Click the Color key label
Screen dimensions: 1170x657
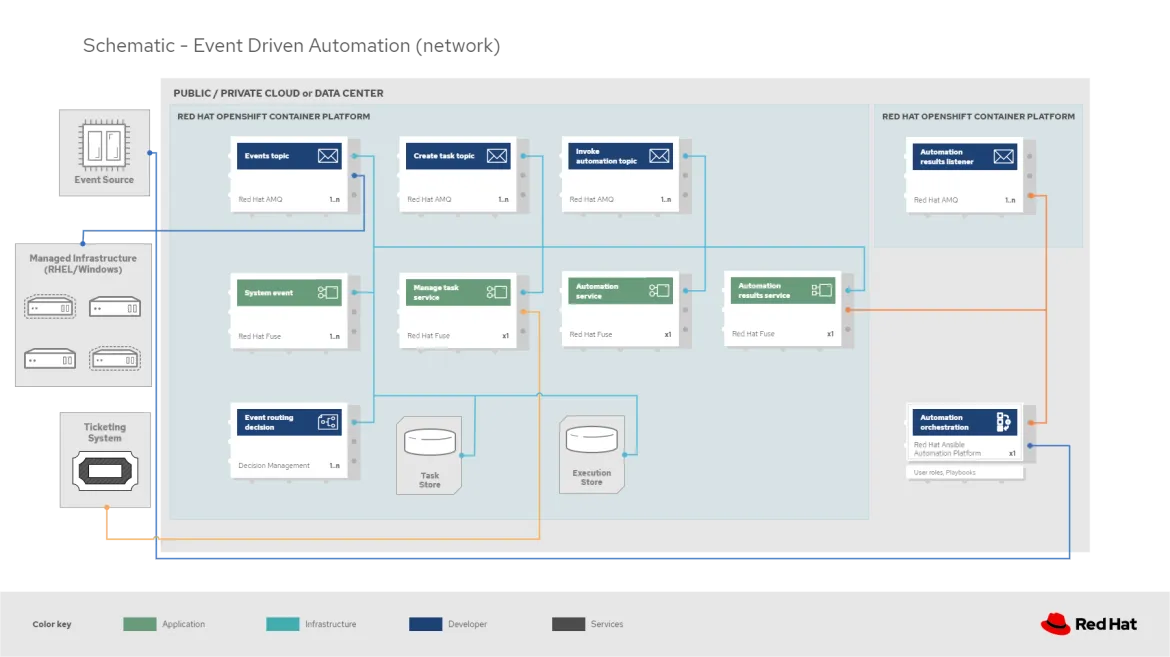click(52, 624)
